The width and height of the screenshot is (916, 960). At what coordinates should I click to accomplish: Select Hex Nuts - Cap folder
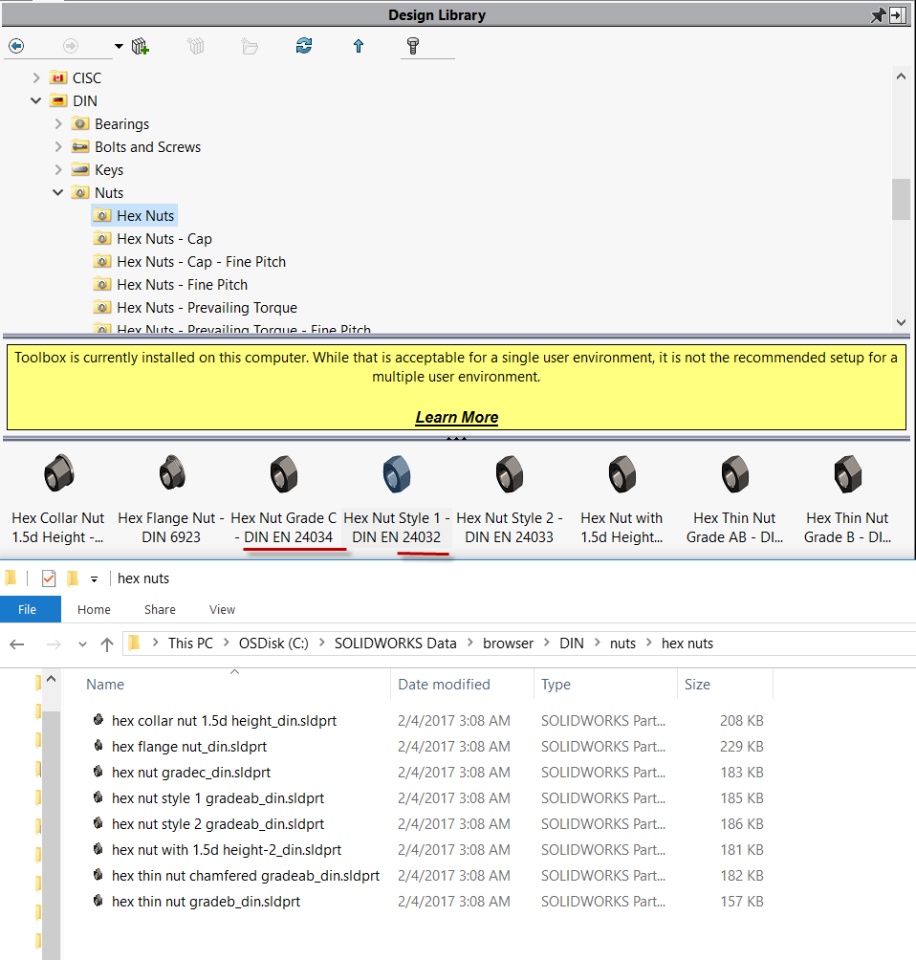[164, 239]
